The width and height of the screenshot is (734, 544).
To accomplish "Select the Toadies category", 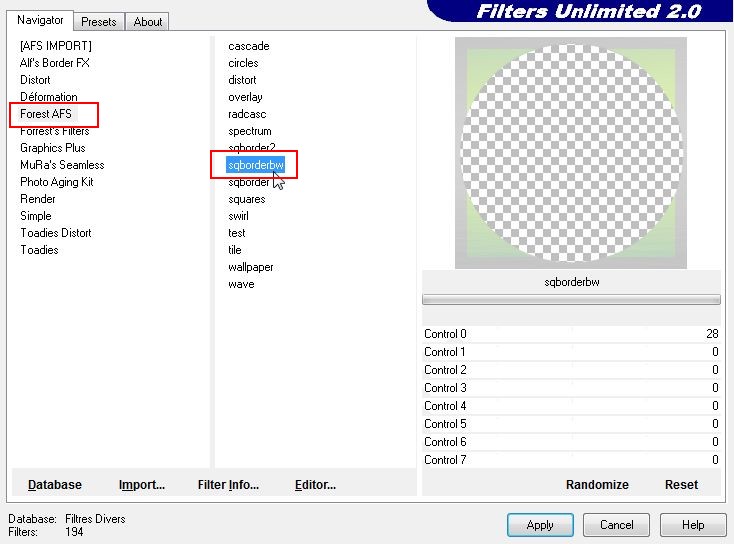I will coord(39,250).
